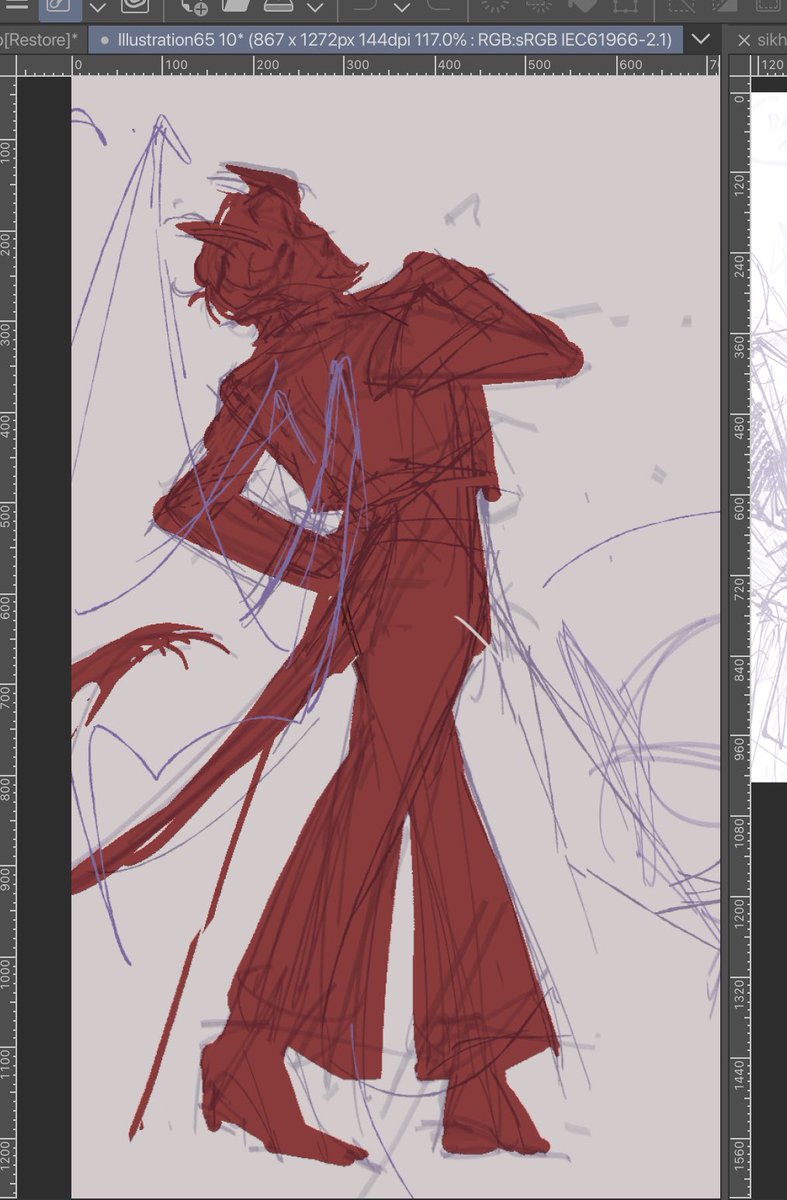Click the Redo arrow icon
The width and height of the screenshot is (787, 1200).
point(437,6)
